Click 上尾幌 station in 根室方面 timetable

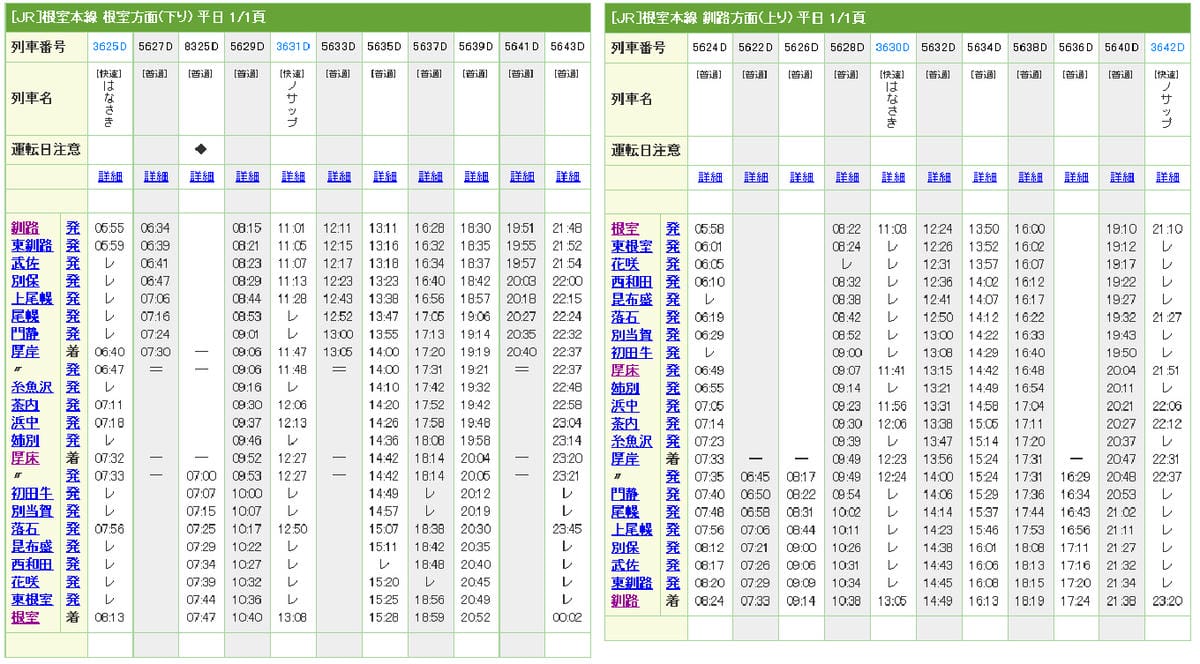click(32, 299)
